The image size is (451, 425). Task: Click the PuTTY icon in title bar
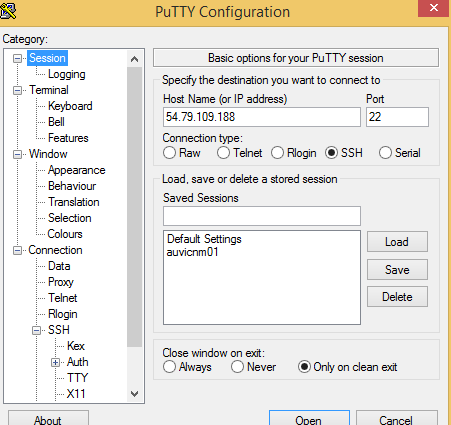click(8, 10)
